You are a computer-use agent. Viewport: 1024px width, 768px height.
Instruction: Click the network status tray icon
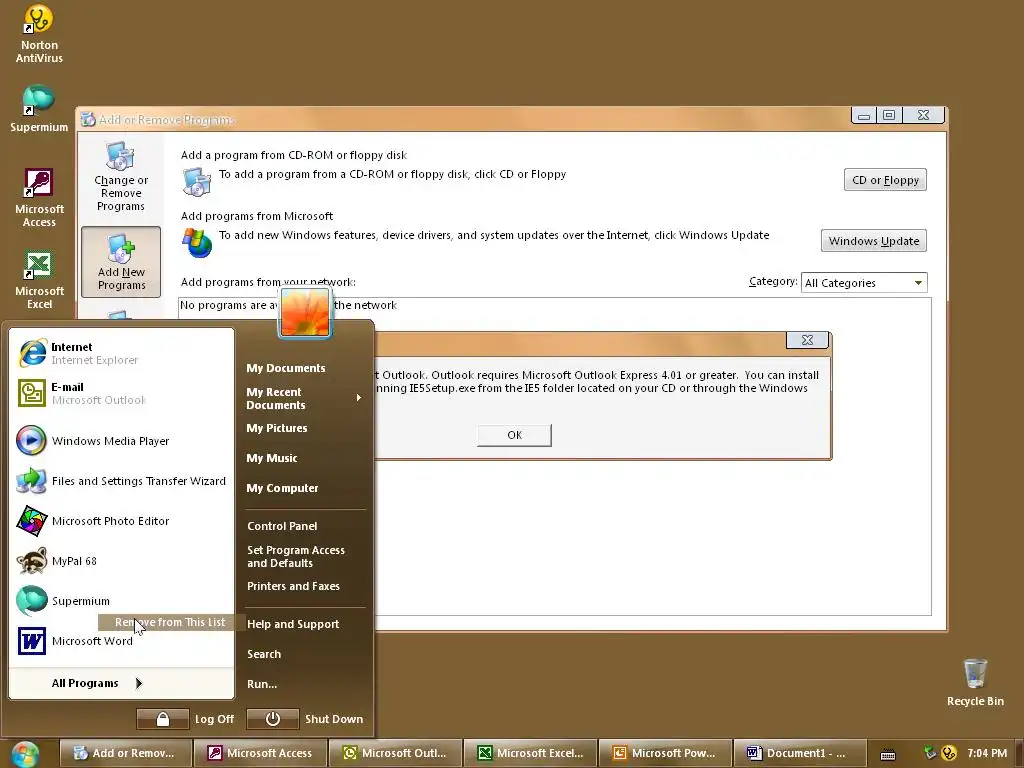[931, 753]
